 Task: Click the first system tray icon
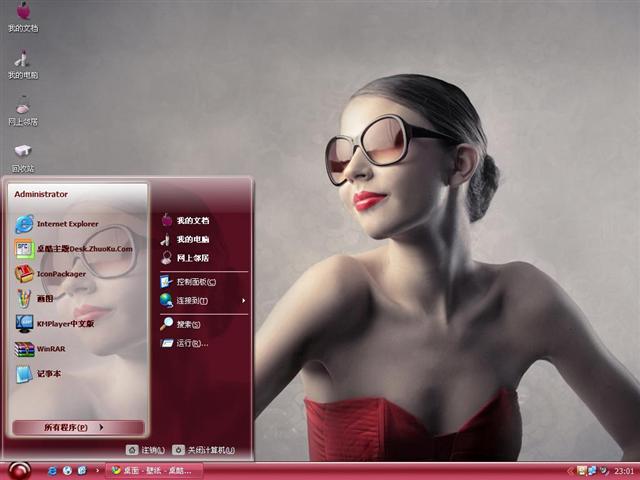(x=581, y=471)
